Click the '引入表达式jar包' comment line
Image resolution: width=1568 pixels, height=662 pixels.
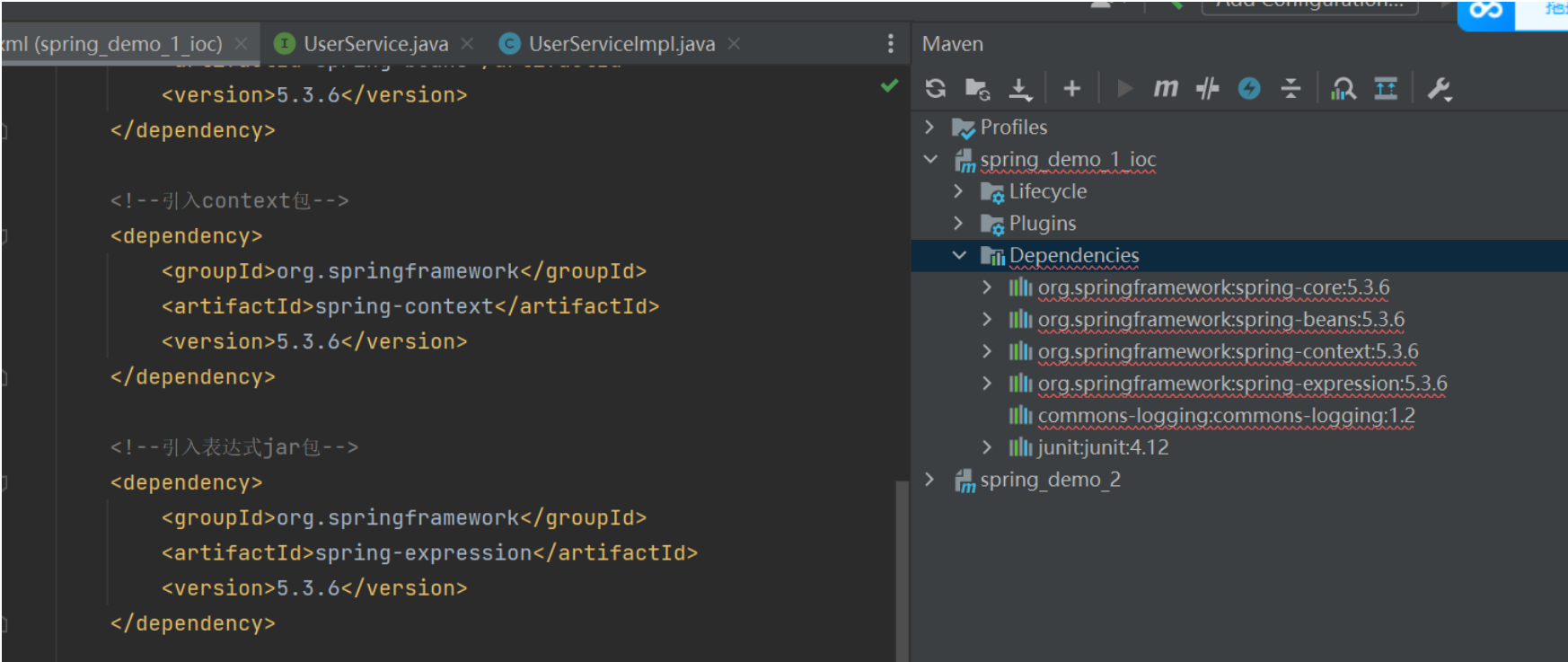[233, 446]
